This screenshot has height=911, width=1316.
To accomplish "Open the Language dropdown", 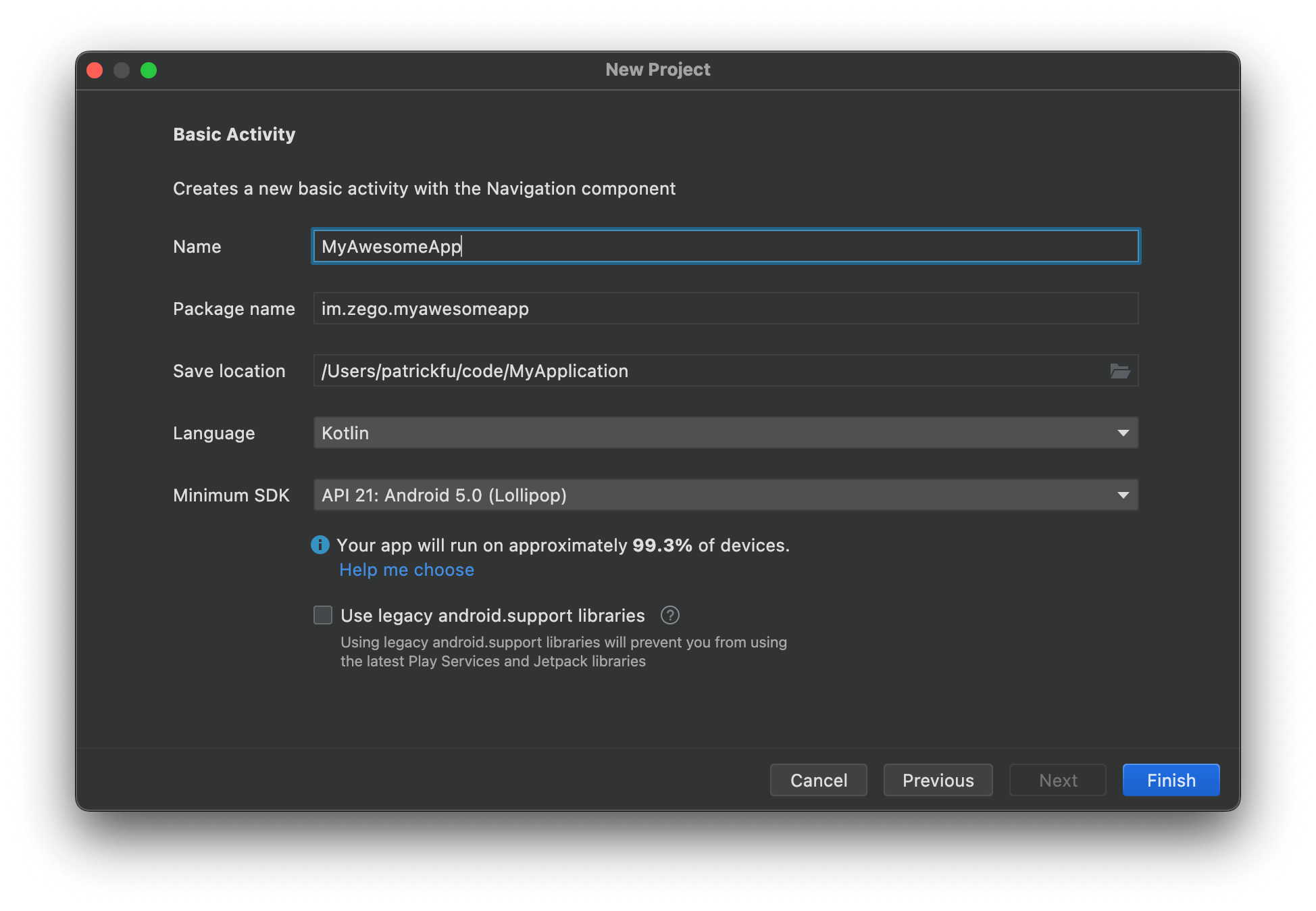I will (x=725, y=433).
